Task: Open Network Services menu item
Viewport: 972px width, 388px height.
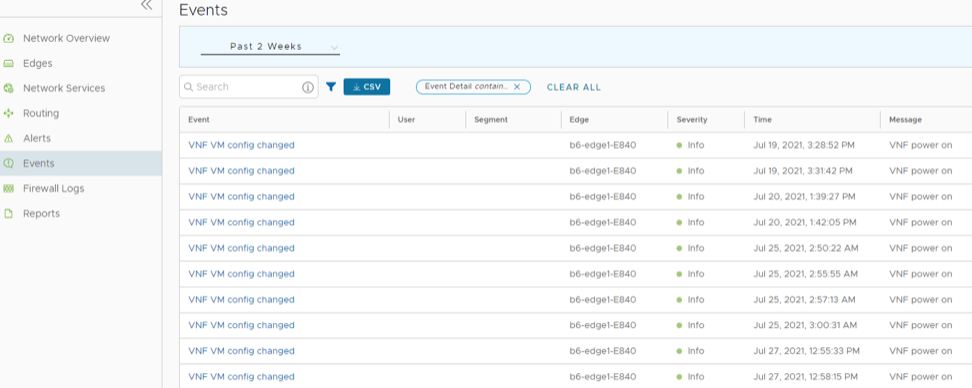Action: 64,88
